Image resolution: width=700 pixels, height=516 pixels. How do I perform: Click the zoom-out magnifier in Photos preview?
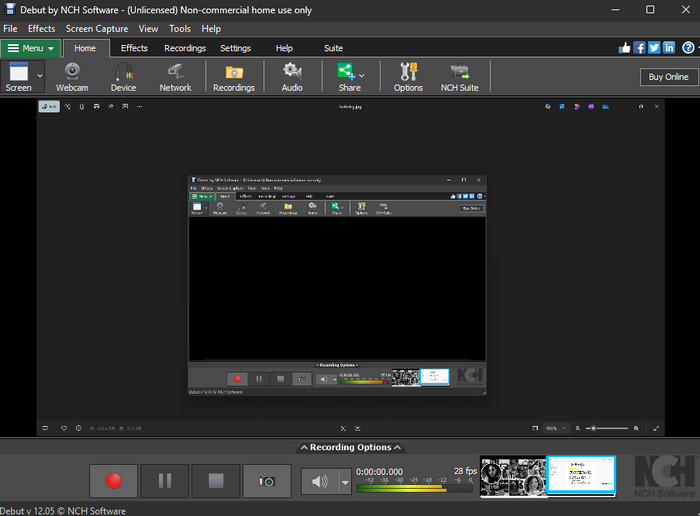(578, 429)
